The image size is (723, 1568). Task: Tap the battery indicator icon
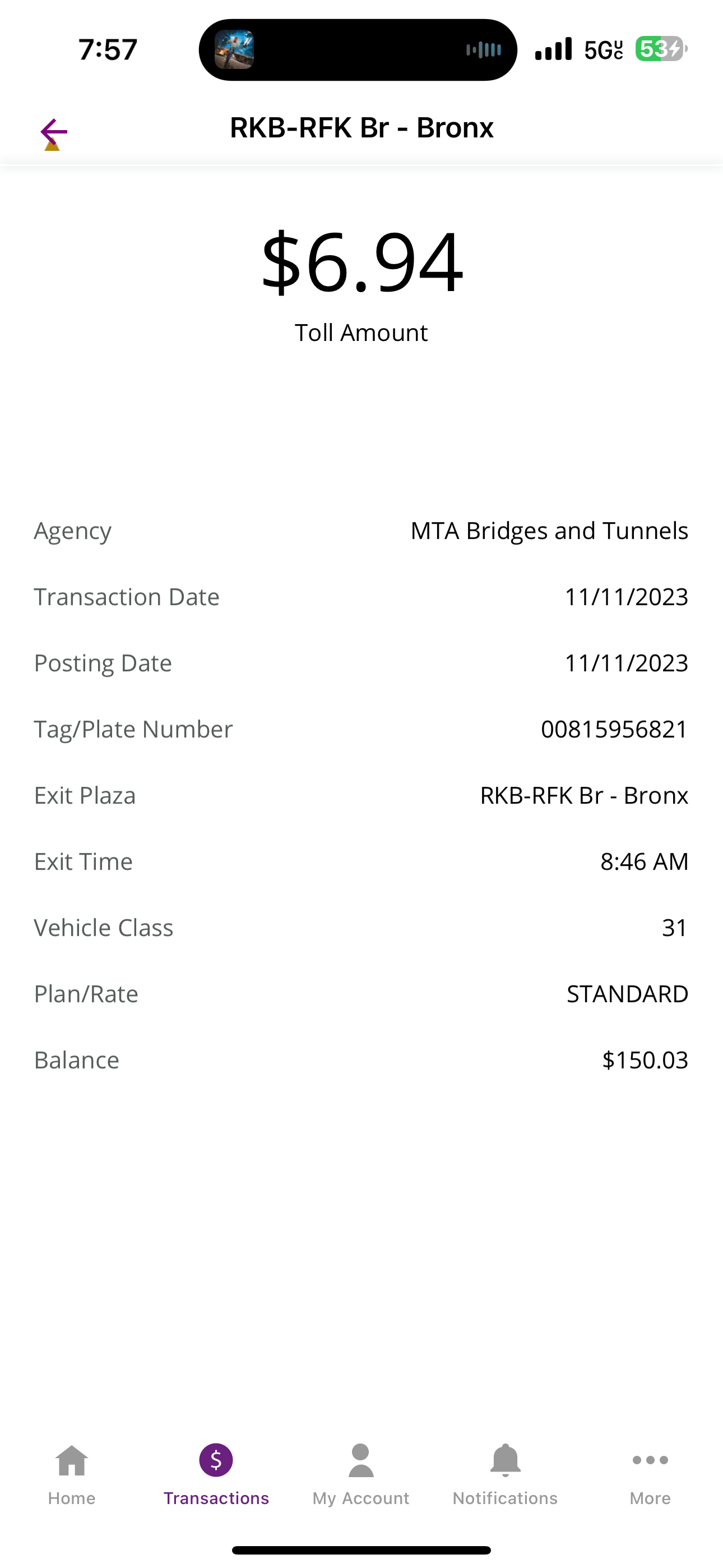point(660,49)
